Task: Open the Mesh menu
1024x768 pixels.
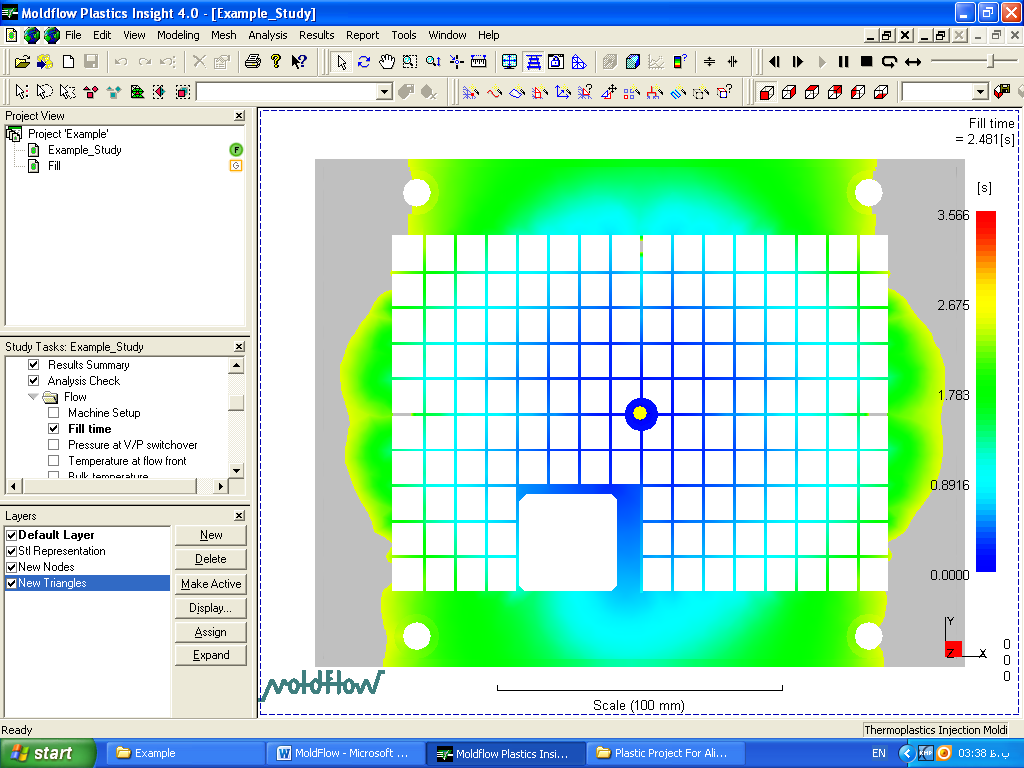Action: click(x=224, y=35)
